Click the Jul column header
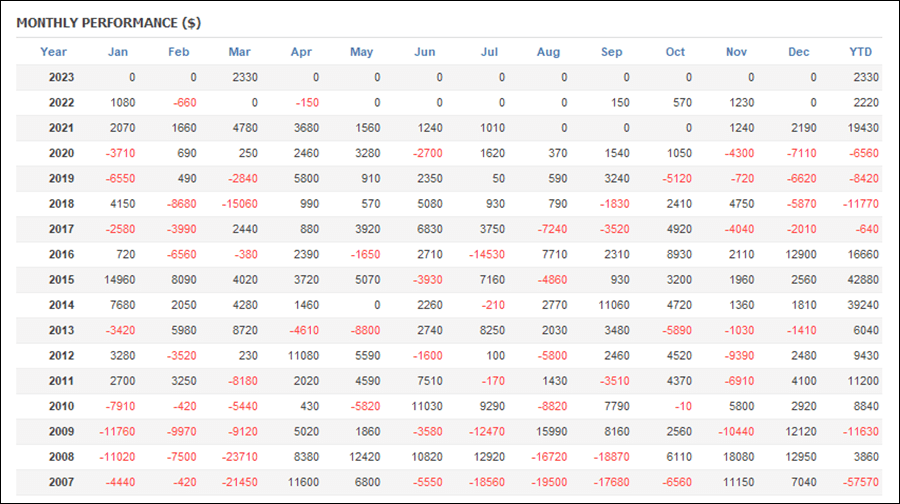900x504 pixels. 489,52
